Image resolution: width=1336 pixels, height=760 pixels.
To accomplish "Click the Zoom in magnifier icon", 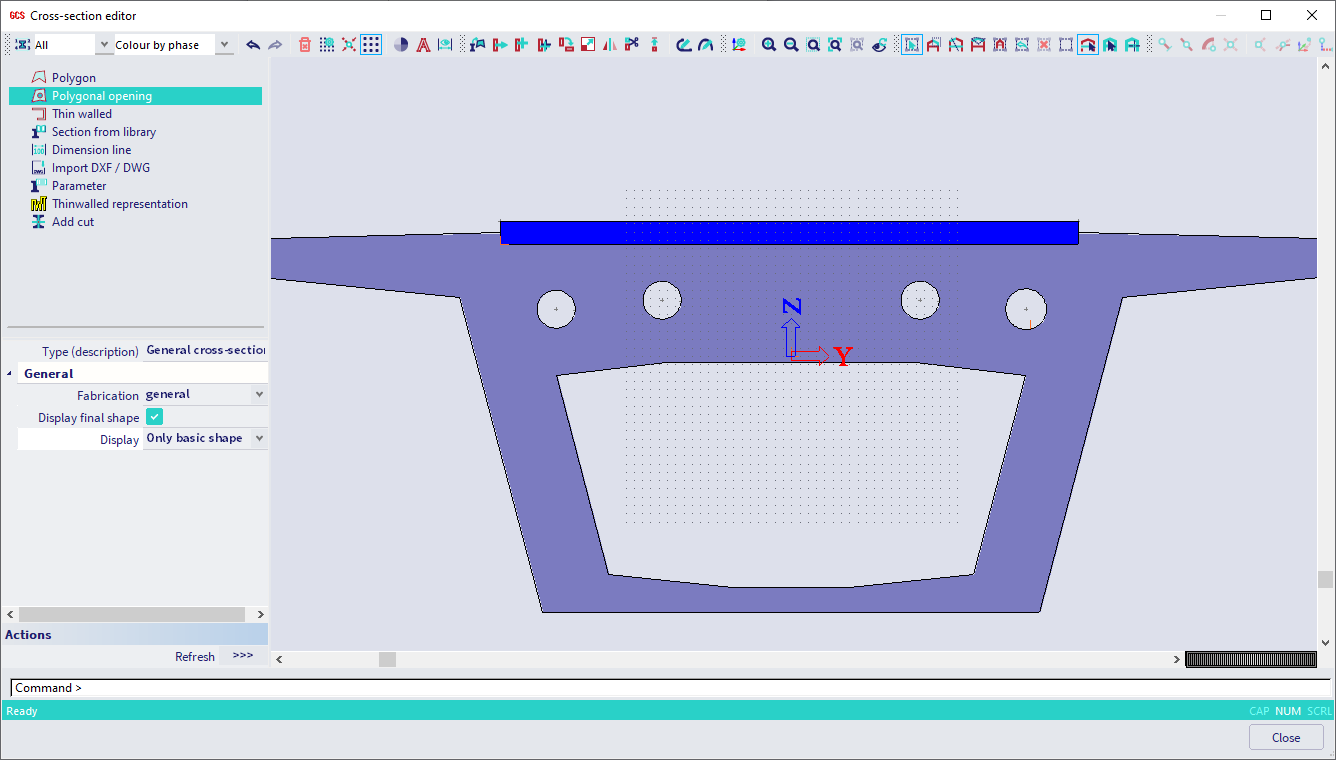I will 769,45.
